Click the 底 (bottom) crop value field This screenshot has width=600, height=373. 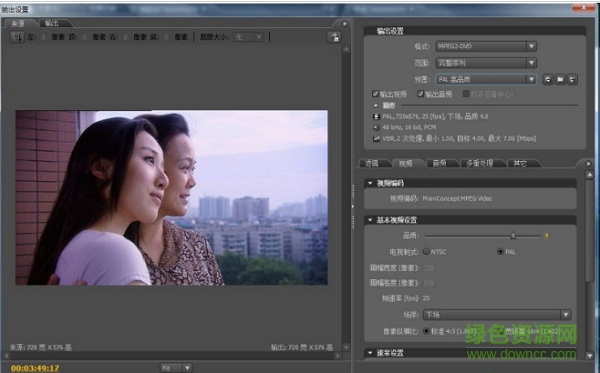coord(166,37)
